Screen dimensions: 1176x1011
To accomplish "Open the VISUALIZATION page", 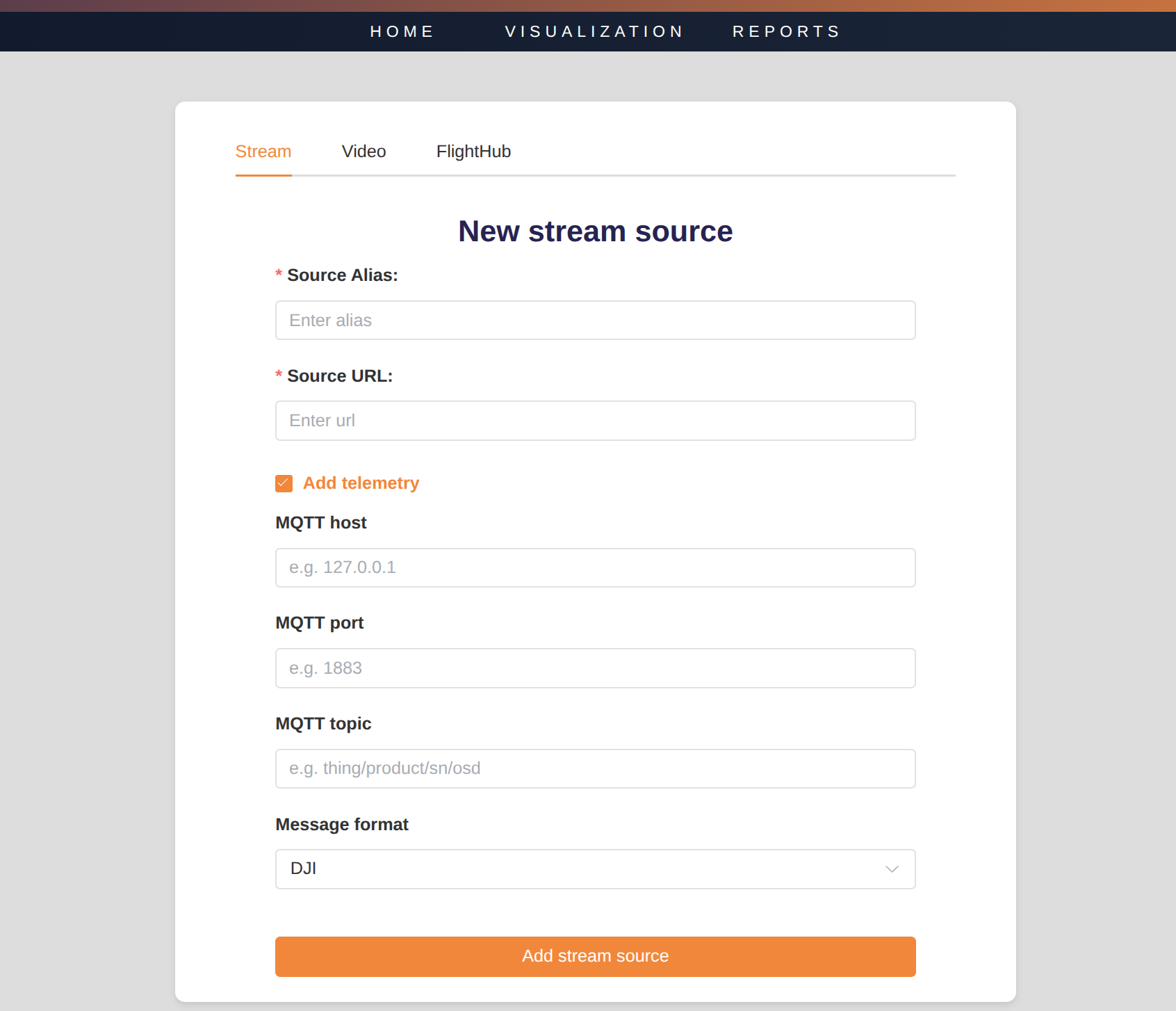I will pos(594,32).
